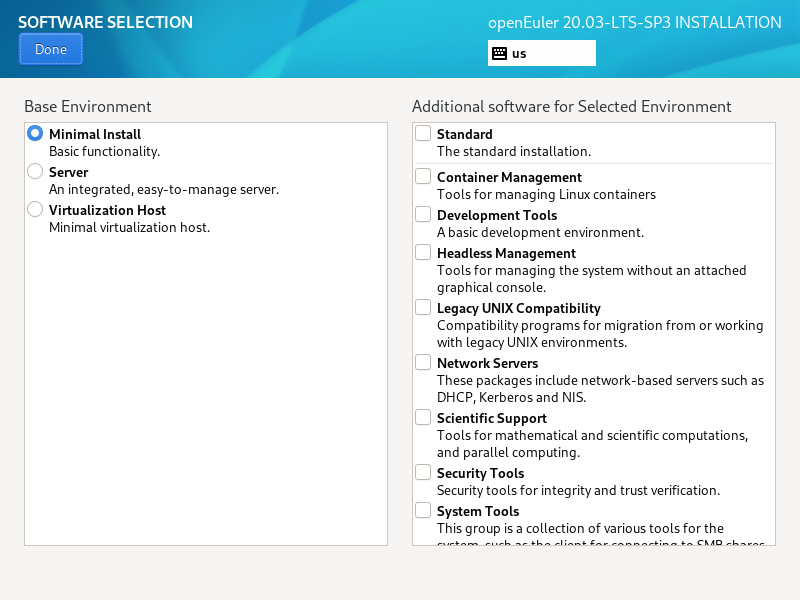Click the Done button
The height and width of the screenshot is (600, 800).
click(50, 49)
